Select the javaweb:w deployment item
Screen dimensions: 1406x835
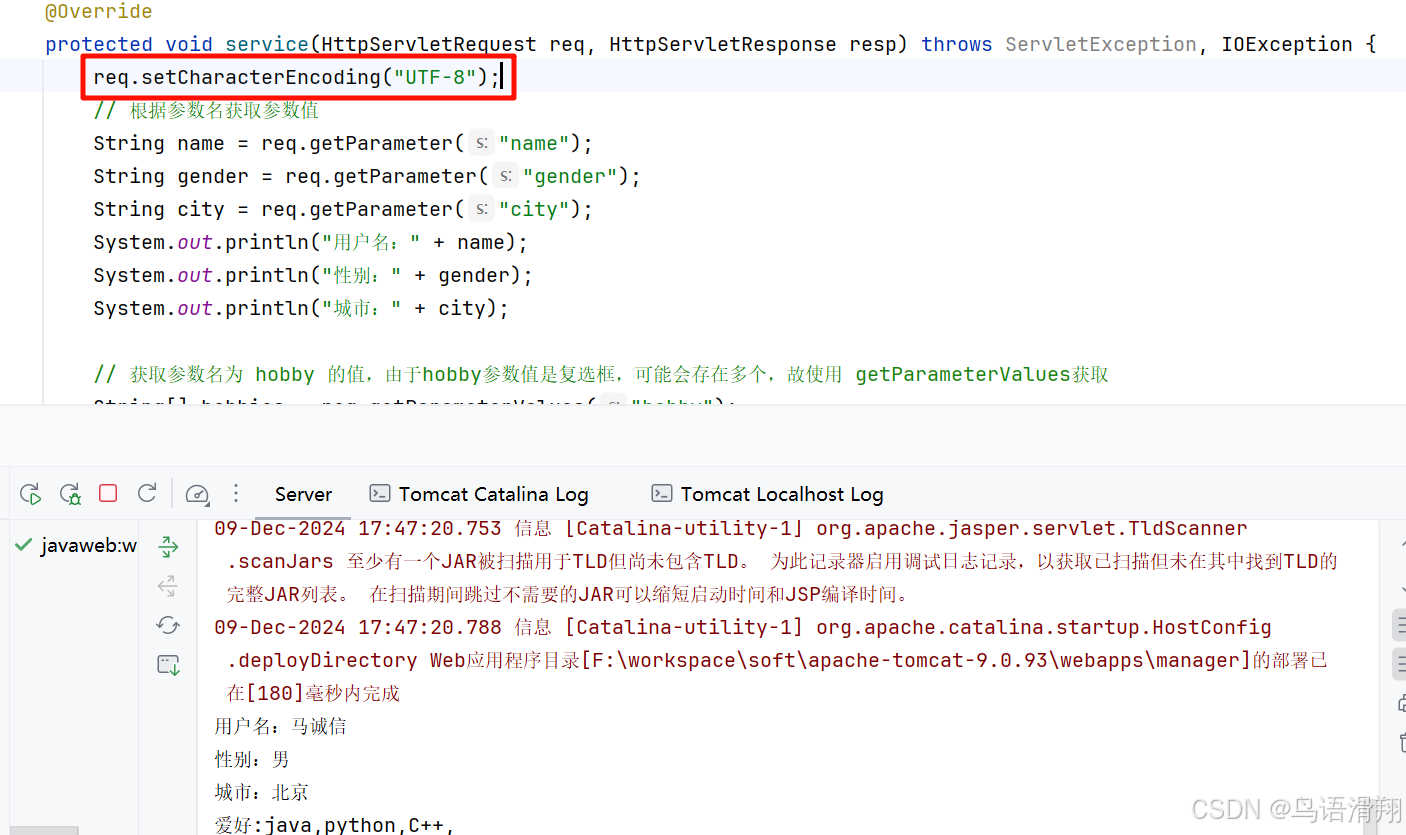[76, 546]
